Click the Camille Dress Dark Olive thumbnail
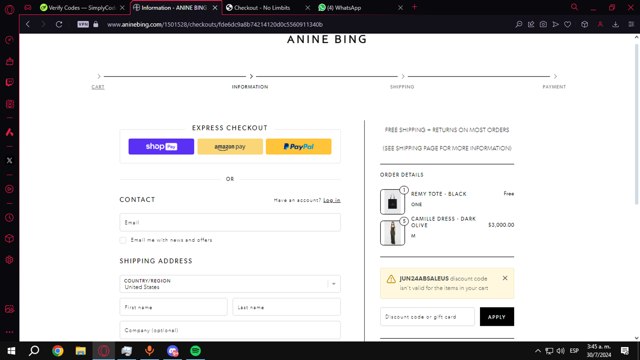The height and width of the screenshot is (360, 640). (x=392, y=233)
